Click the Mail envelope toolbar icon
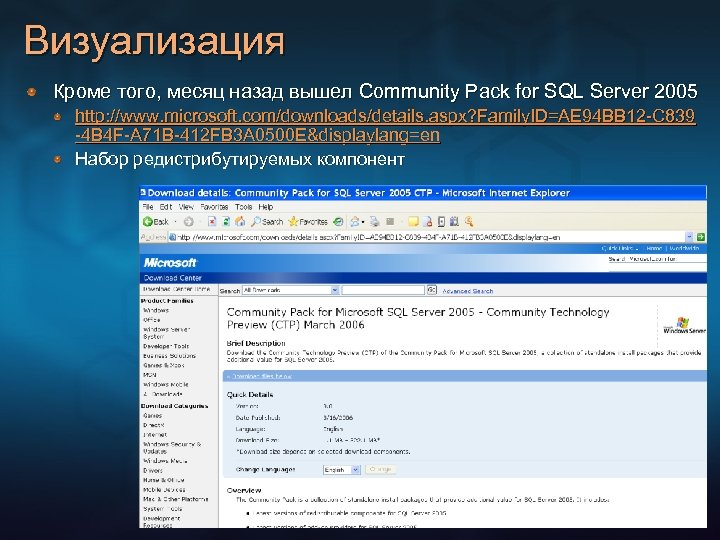The image size is (720, 540). point(354,222)
